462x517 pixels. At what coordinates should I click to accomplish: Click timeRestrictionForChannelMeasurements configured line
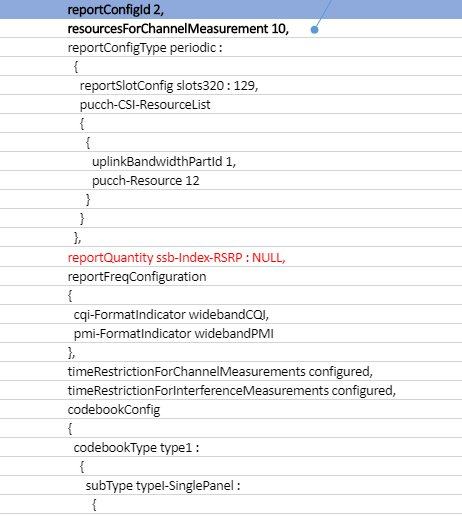coord(220,371)
